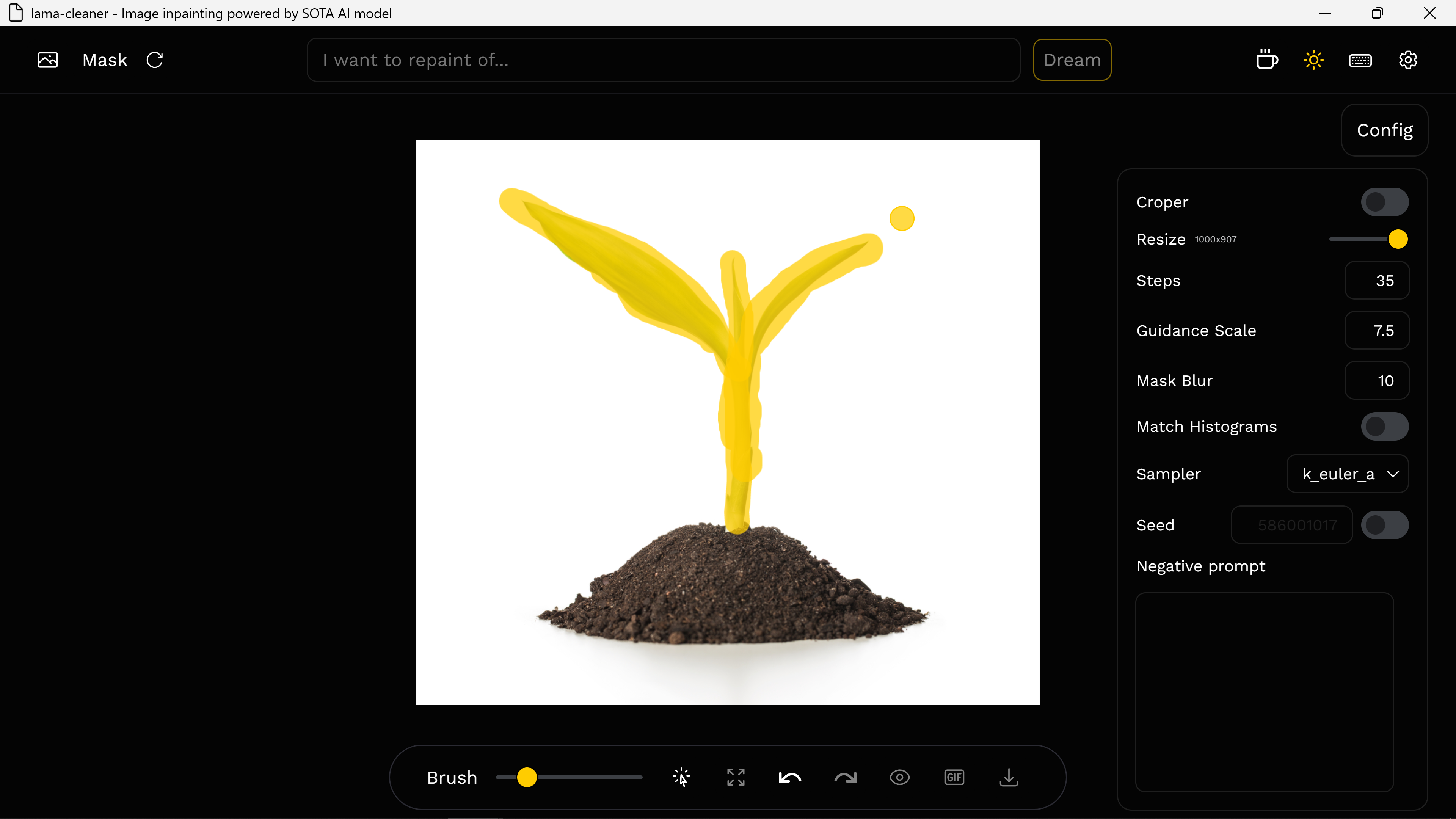Open the keyboard shortcuts icon
Screen dimensions: 1456x819
point(1360,60)
